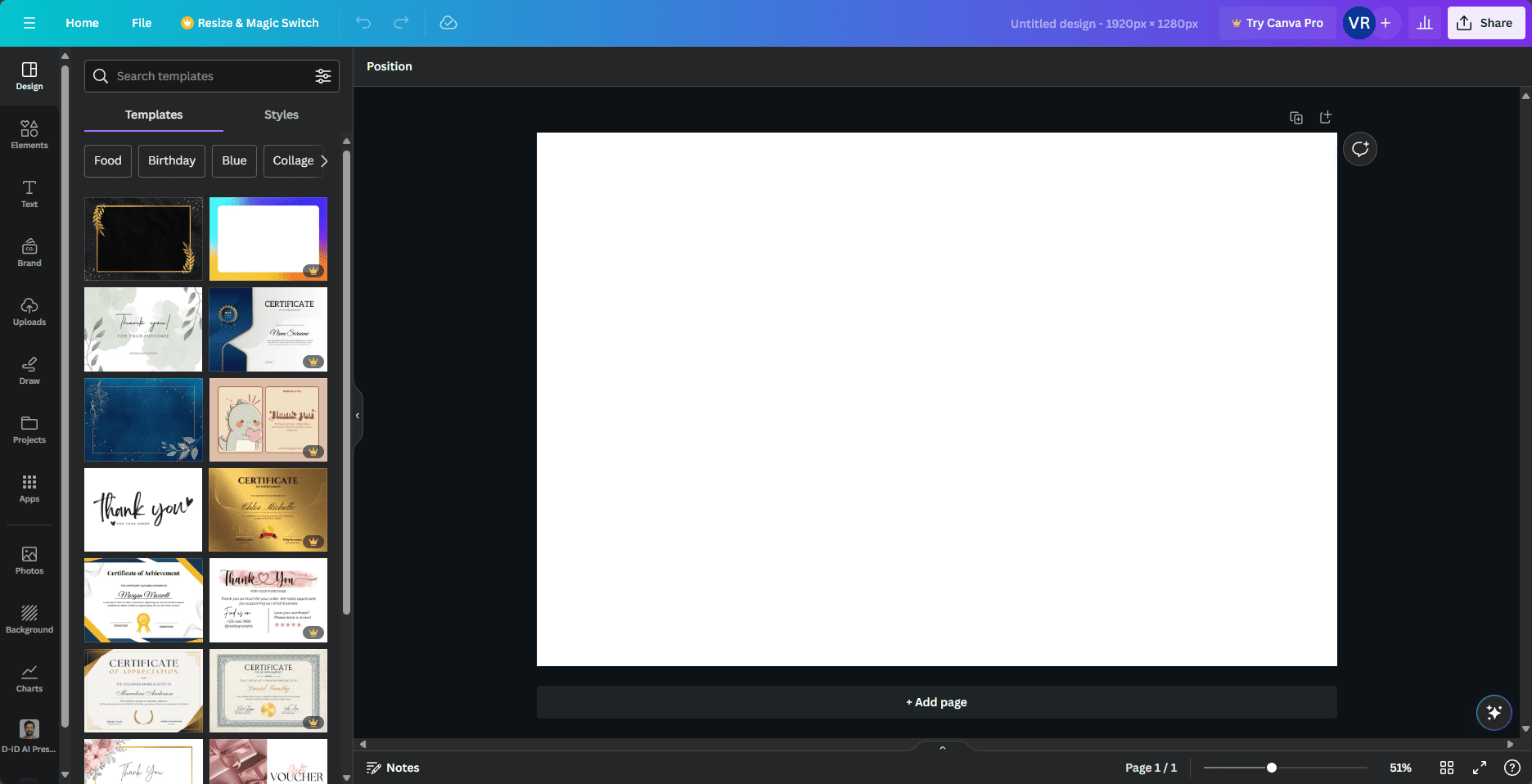Image resolution: width=1532 pixels, height=784 pixels.
Task: Open the Elements panel in sidebar
Action: [29, 134]
